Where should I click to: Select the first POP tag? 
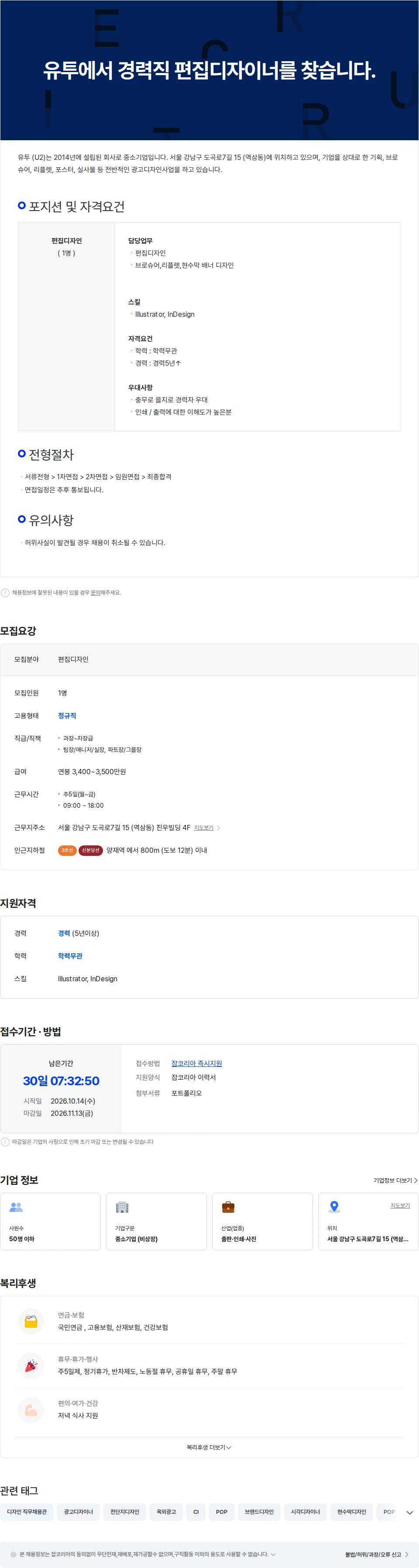click(221, 1512)
